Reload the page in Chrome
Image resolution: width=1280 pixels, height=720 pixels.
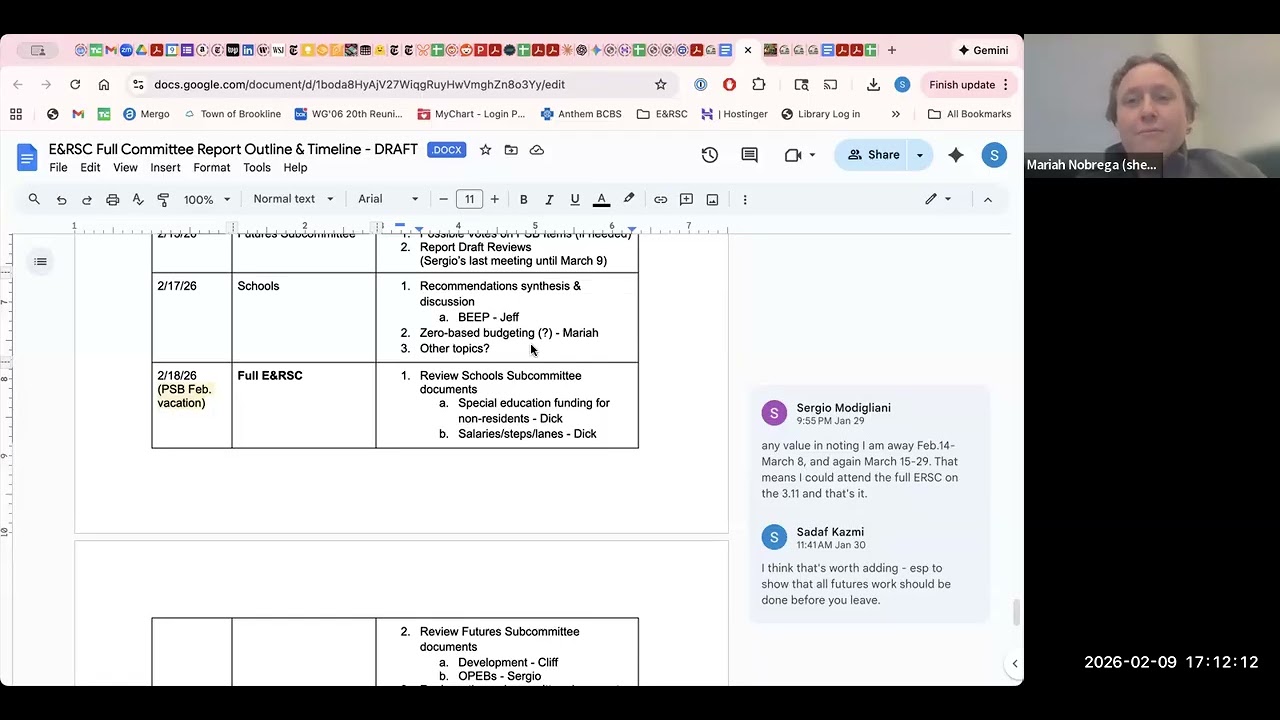(75, 85)
